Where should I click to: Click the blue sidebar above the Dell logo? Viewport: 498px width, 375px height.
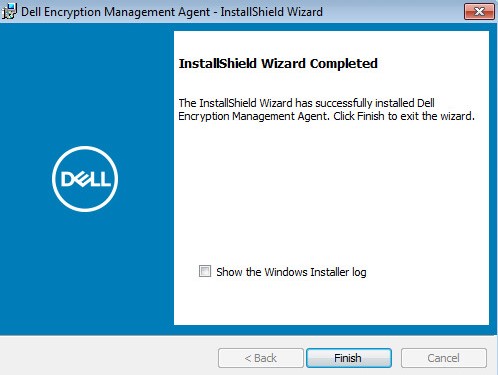coord(87,83)
